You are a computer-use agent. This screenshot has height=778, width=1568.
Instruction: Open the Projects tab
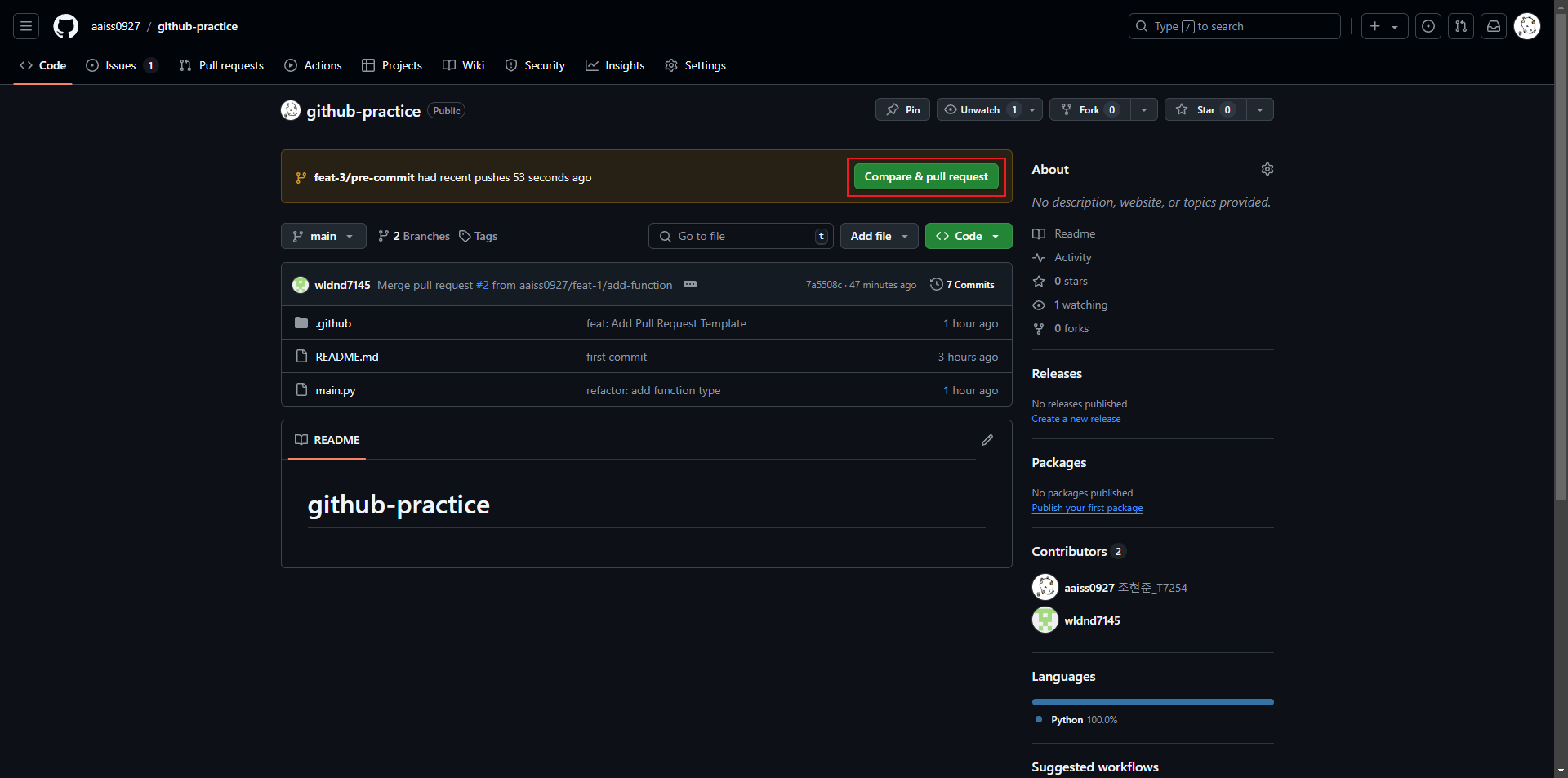point(392,65)
